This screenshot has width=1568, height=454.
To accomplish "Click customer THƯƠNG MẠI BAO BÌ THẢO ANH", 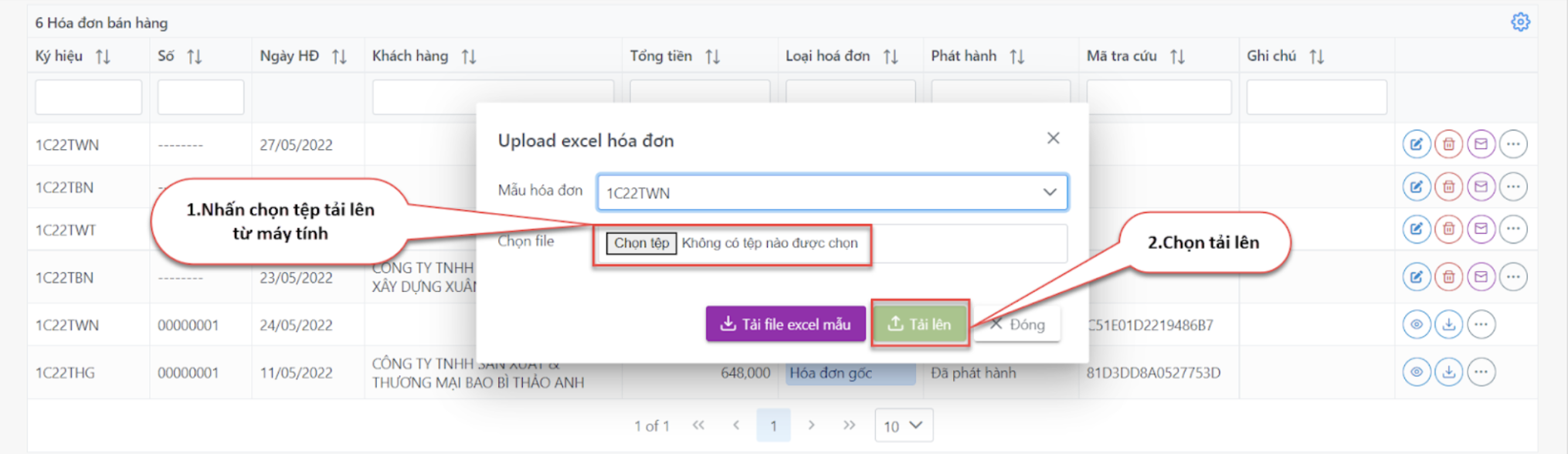I will click(x=478, y=383).
